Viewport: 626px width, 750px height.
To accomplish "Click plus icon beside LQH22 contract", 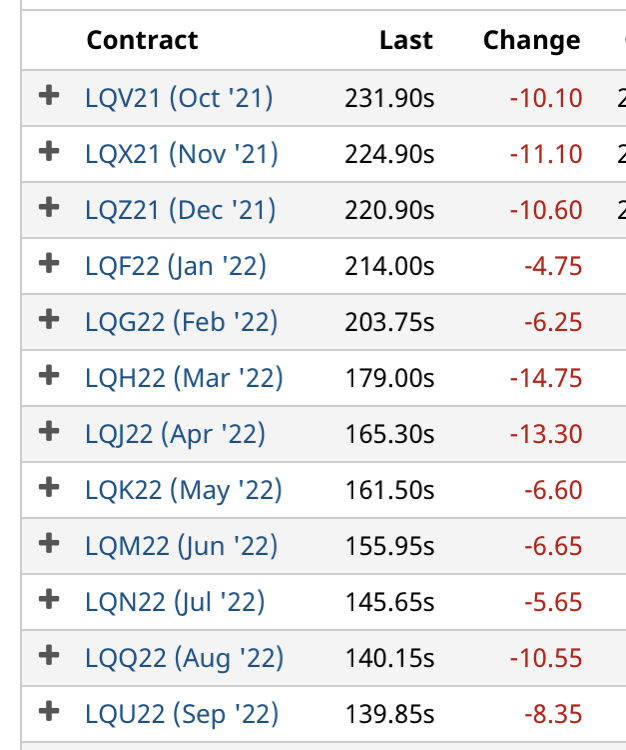I will [x=49, y=375].
